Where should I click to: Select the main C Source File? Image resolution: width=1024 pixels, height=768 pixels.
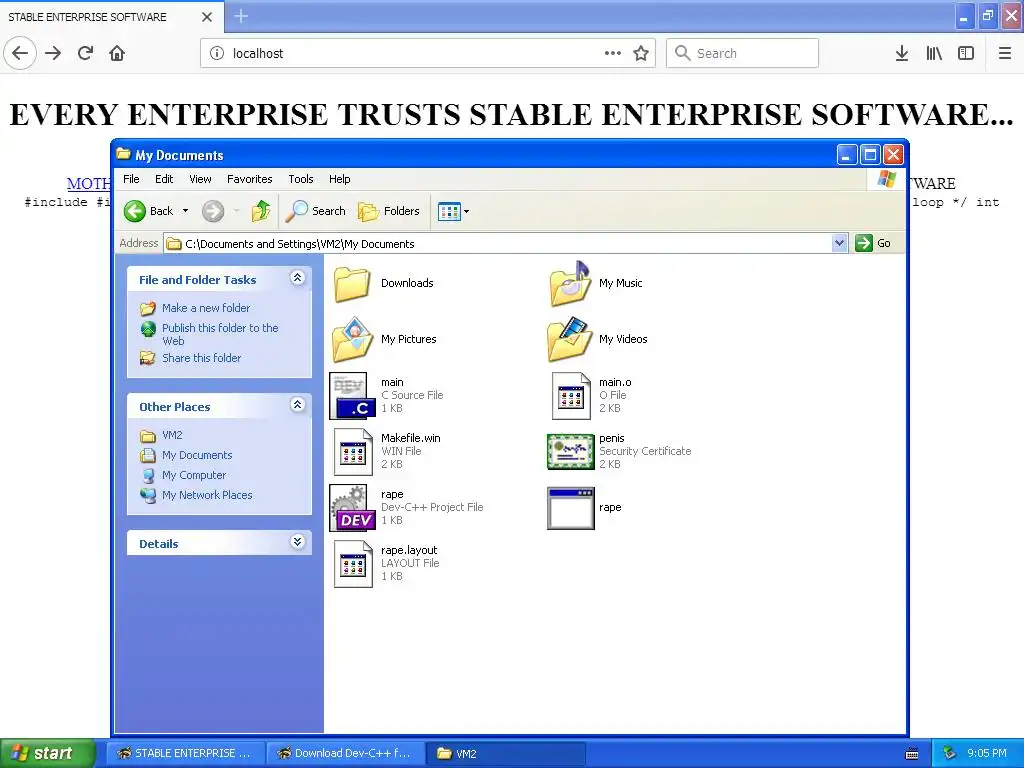tap(387, 396)
